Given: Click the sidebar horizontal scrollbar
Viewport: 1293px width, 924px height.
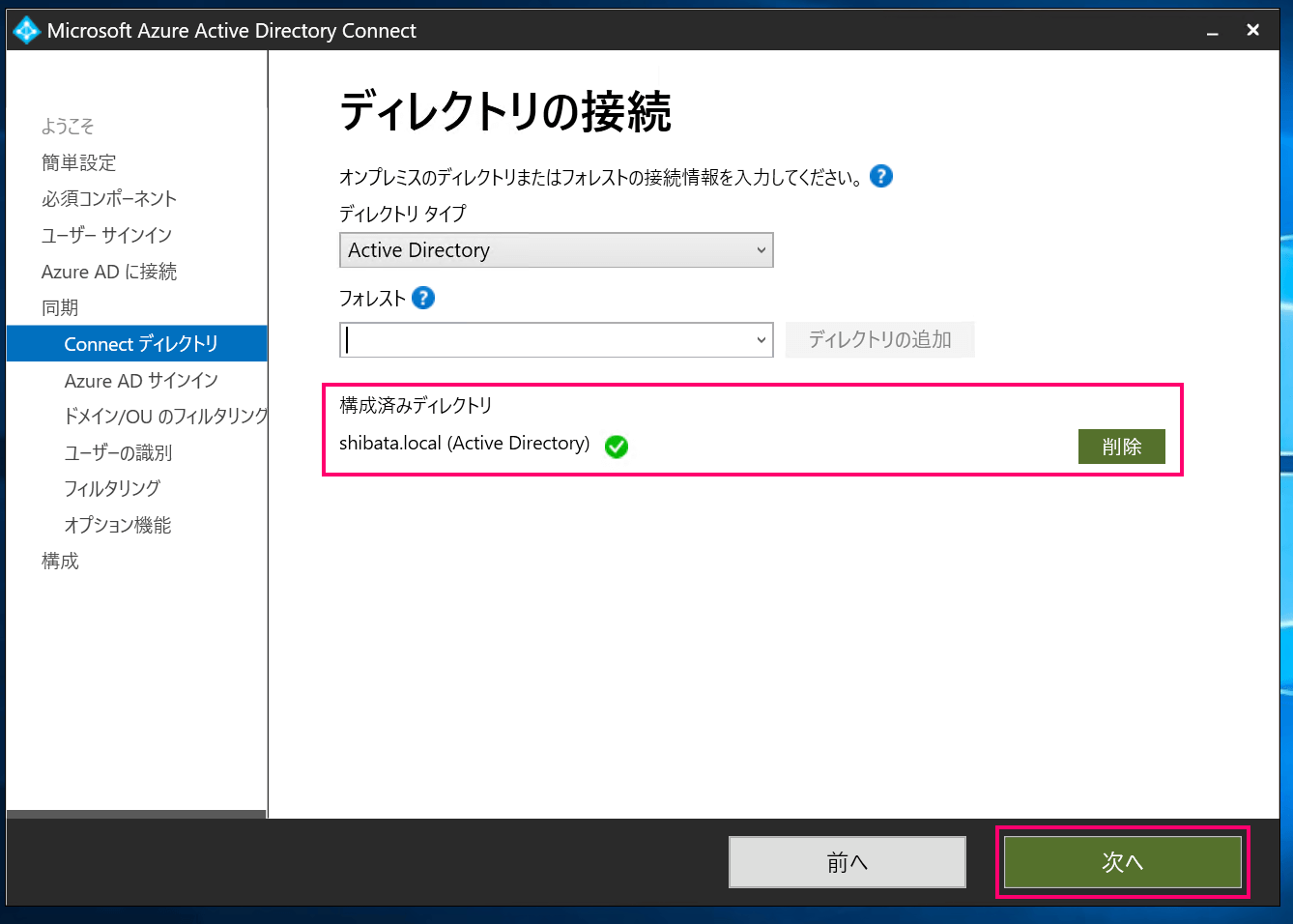Looking at the screenshot, I should click(x=136, y=814).
